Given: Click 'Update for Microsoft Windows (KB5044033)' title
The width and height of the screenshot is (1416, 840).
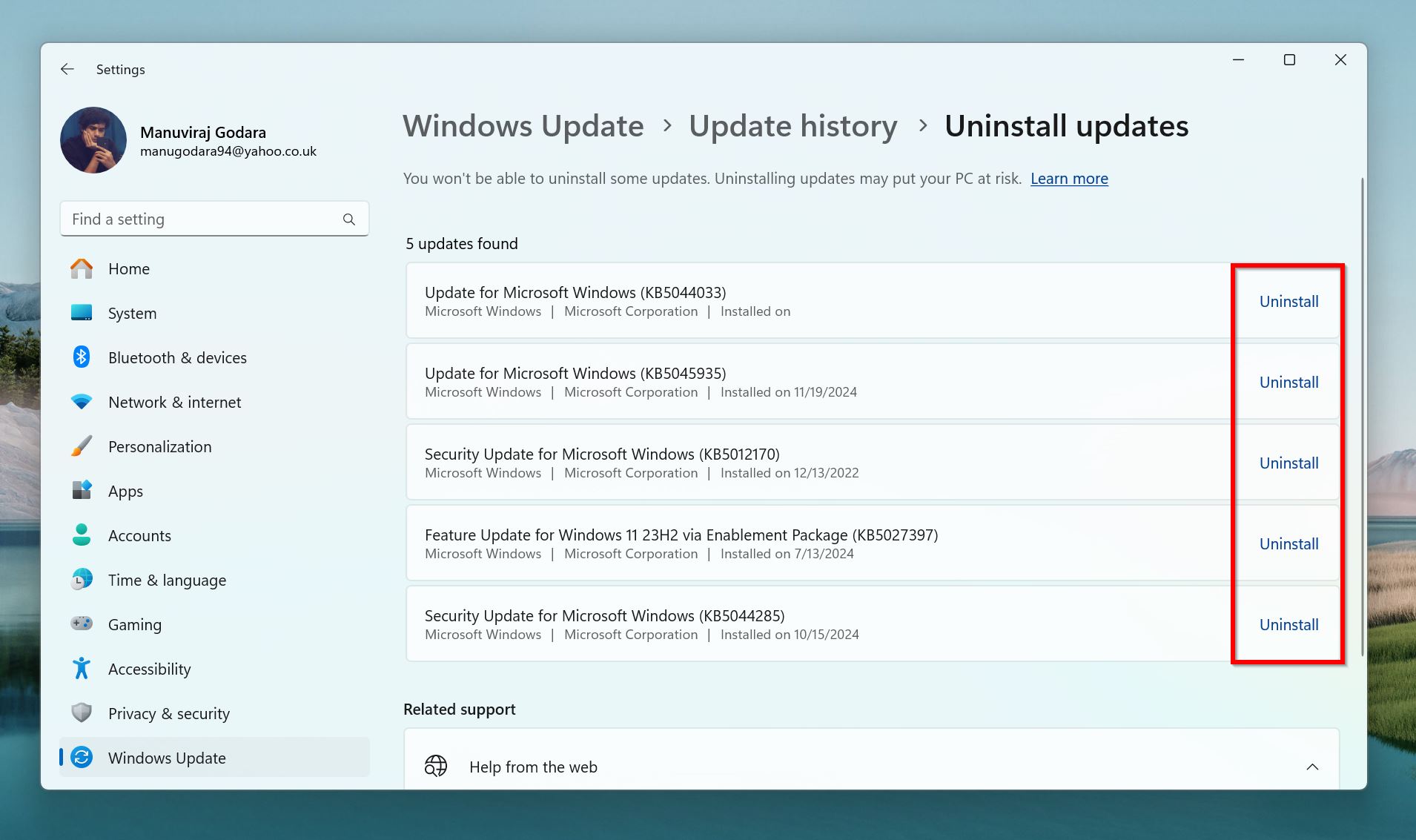Looking at the screenshot, I should tap(575, 293).
